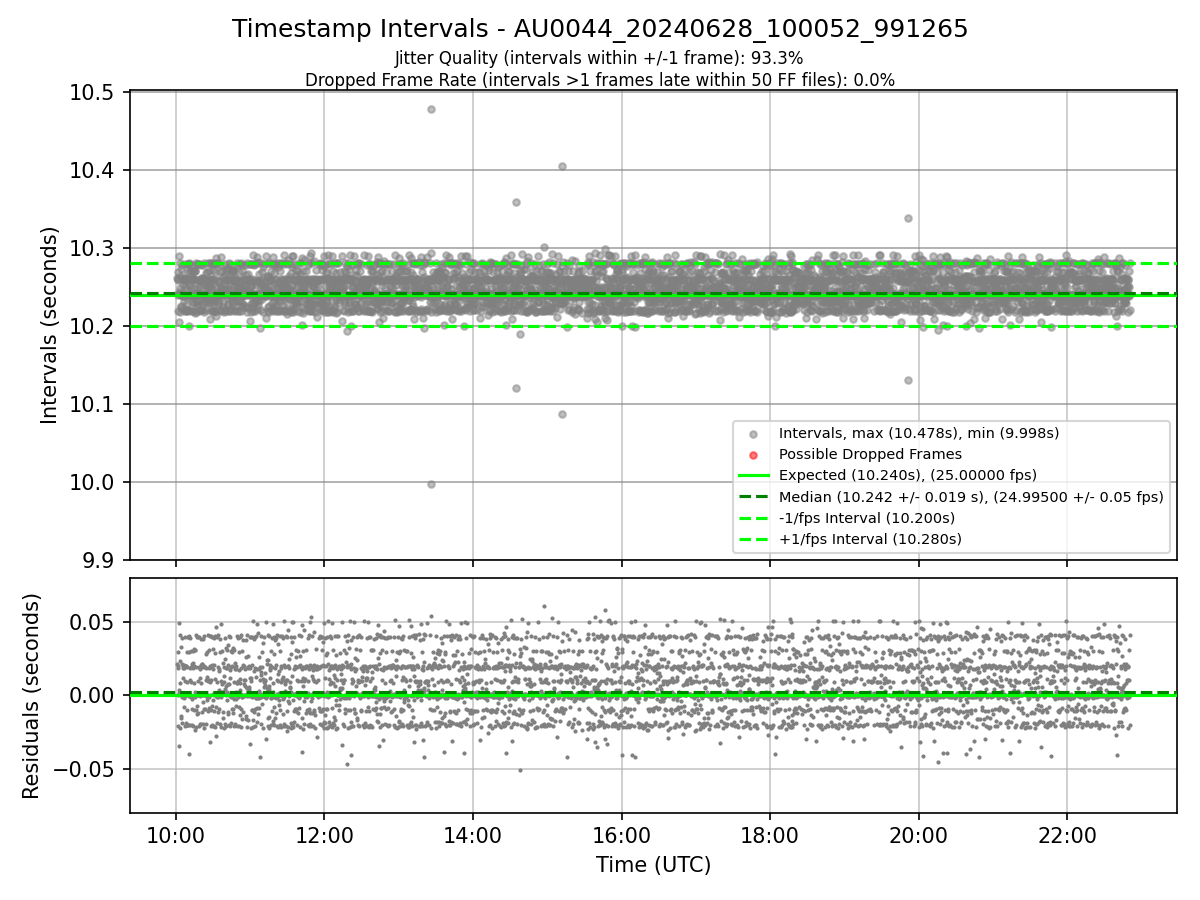The width and height of the screenshot is (1200, 900).
Task: Click the '10:00' x-axis tick label
Action: pyautogui.click(x=176, y=835)
